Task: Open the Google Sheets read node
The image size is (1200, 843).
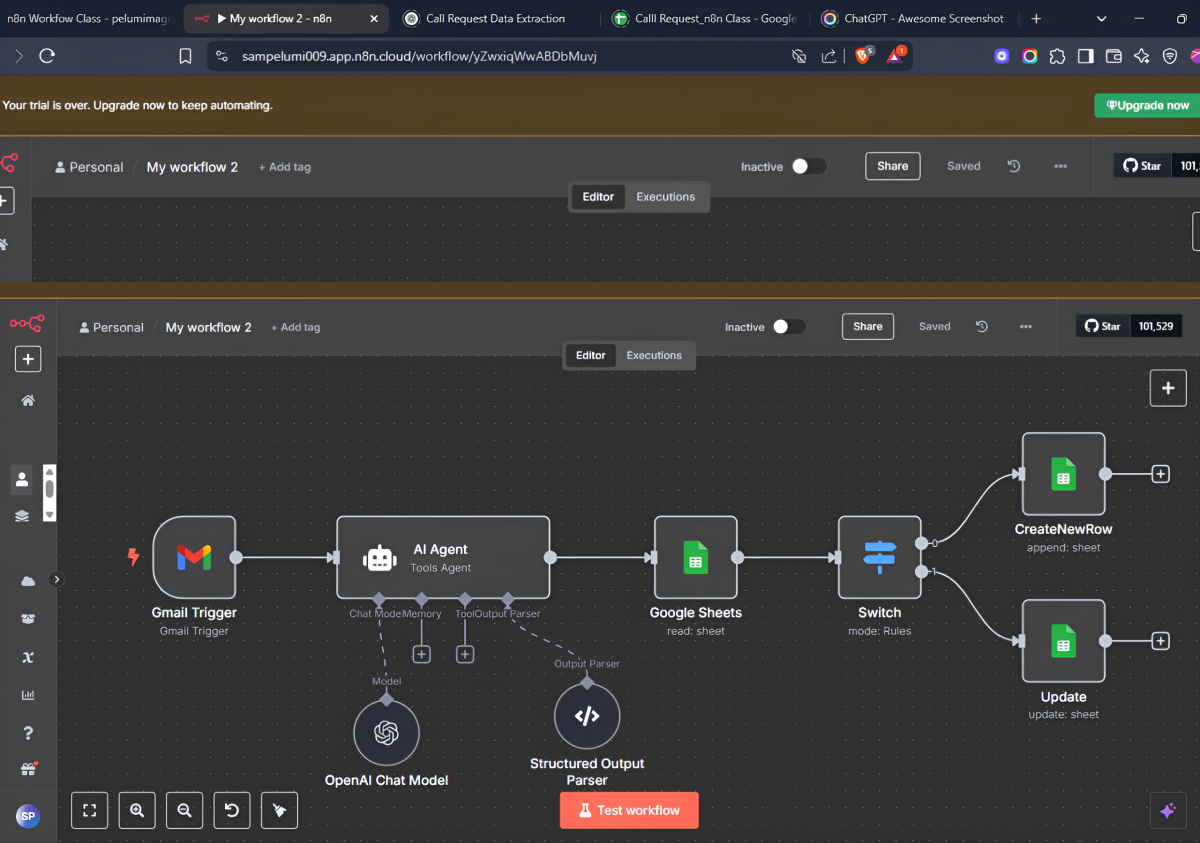Action: click(695, 557)
